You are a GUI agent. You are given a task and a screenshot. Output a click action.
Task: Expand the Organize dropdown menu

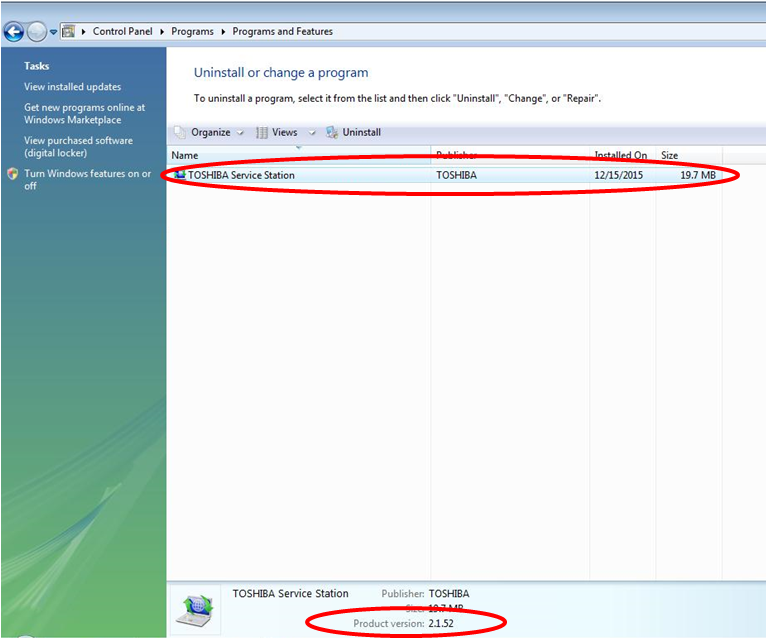[240, 133]
